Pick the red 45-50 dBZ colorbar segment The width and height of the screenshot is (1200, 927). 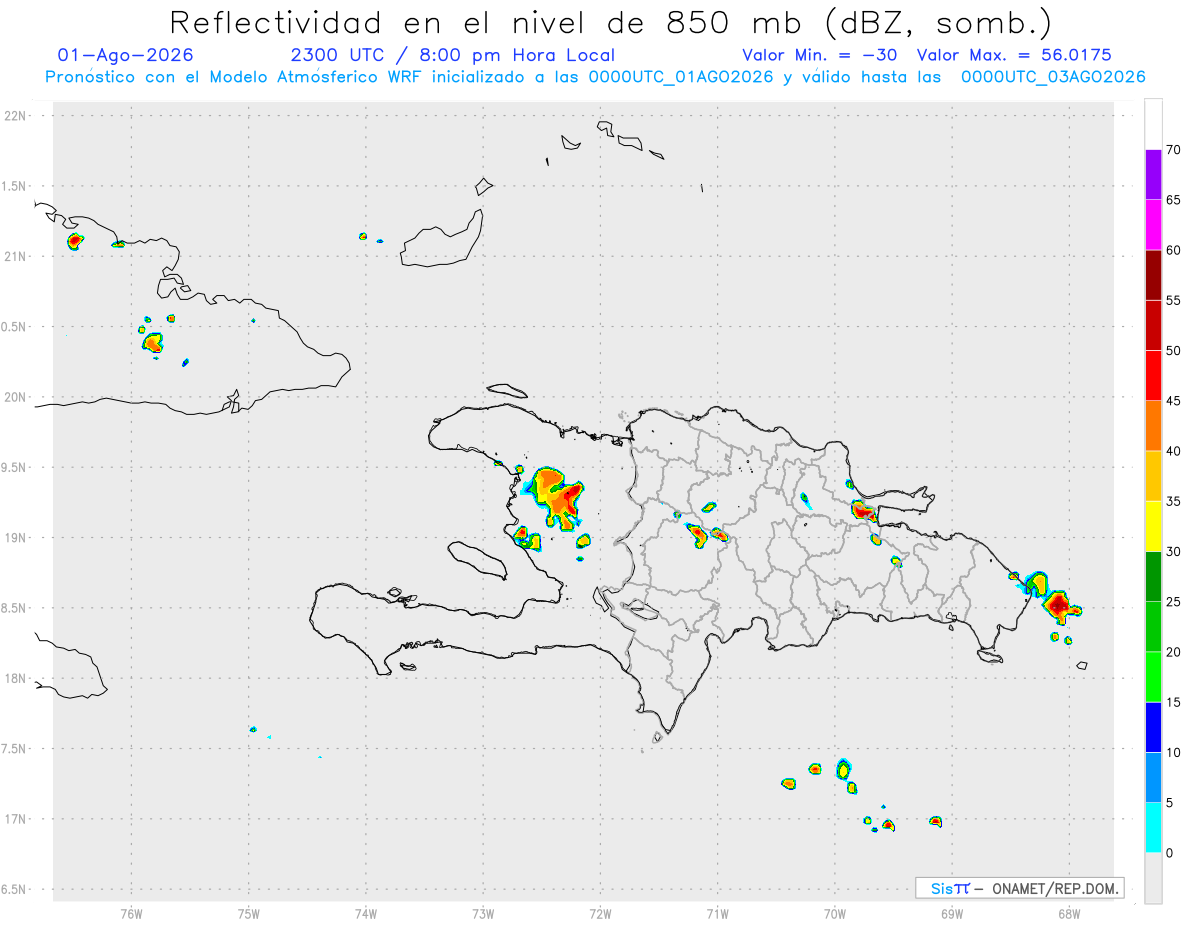[1153, 375]
